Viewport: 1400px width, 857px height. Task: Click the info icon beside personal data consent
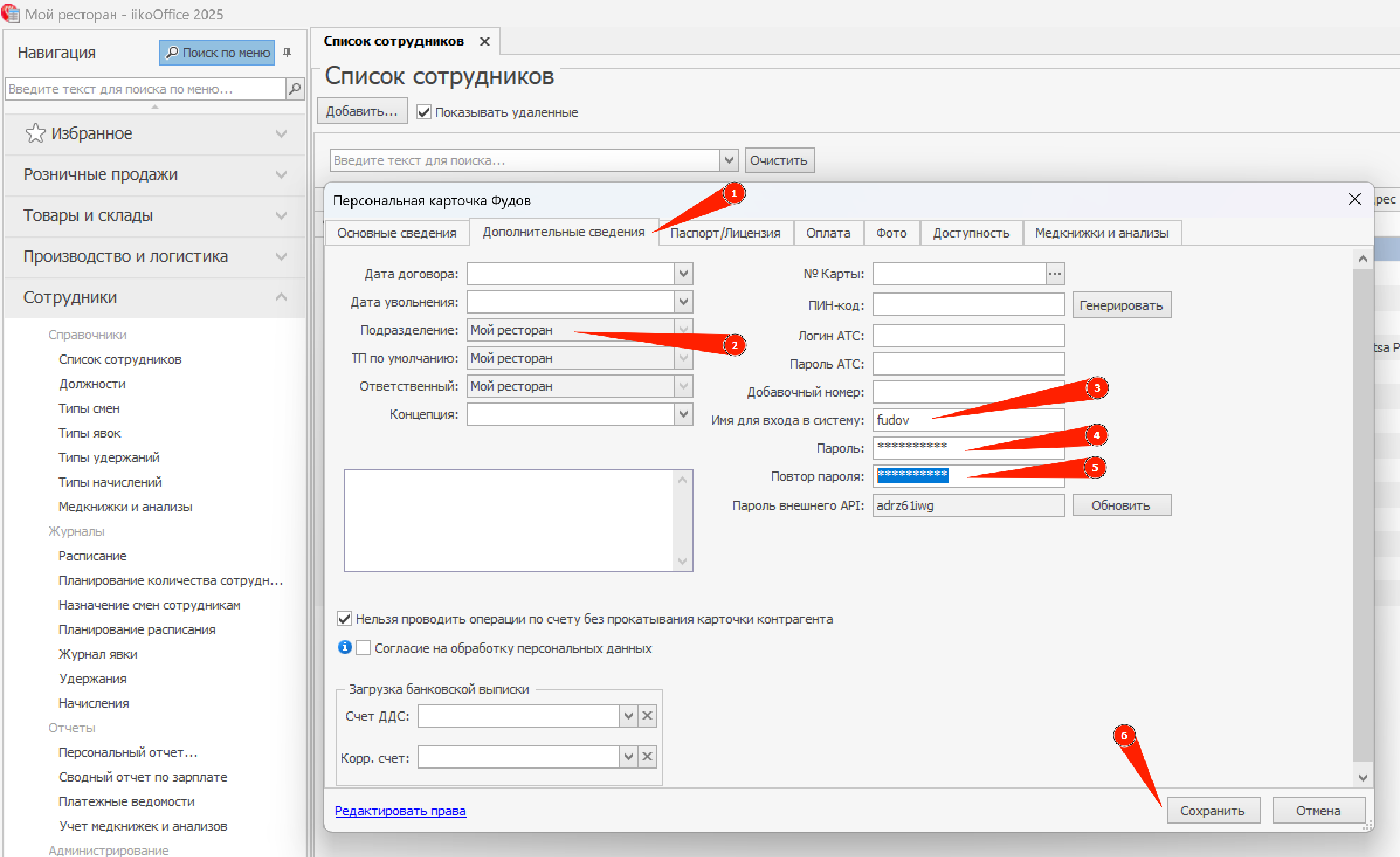pos(344,647)
